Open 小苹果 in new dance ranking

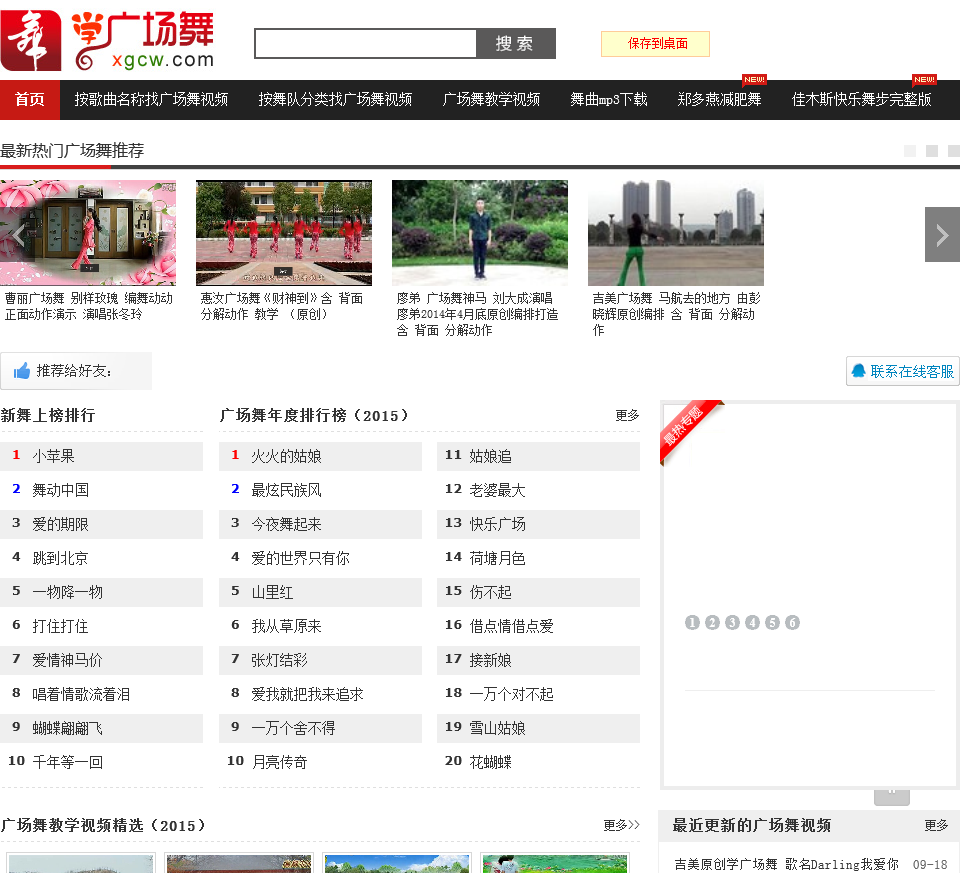[x=53, y=456]
